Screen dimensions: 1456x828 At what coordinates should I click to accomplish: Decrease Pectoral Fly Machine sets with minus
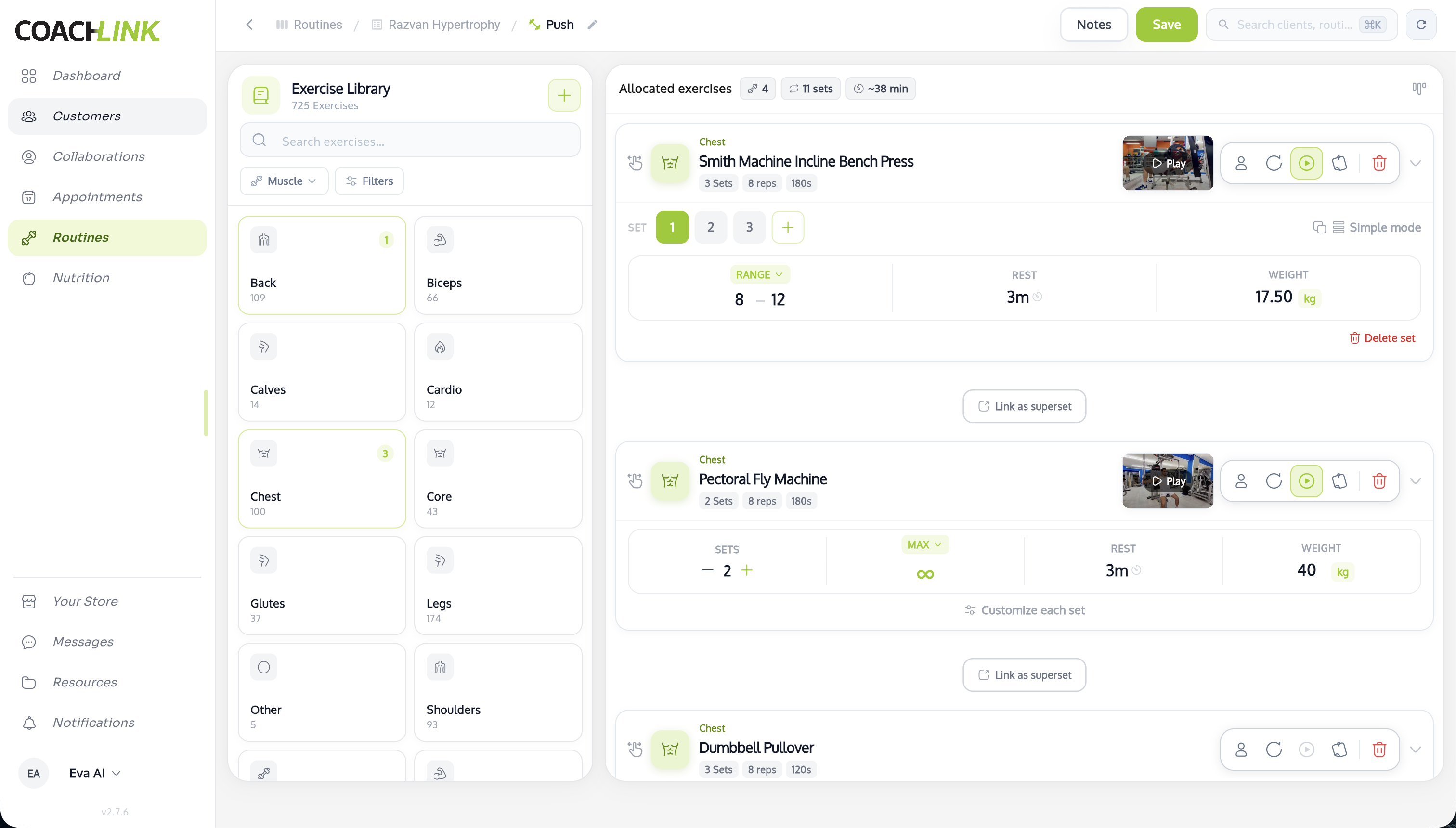(707, 570)
